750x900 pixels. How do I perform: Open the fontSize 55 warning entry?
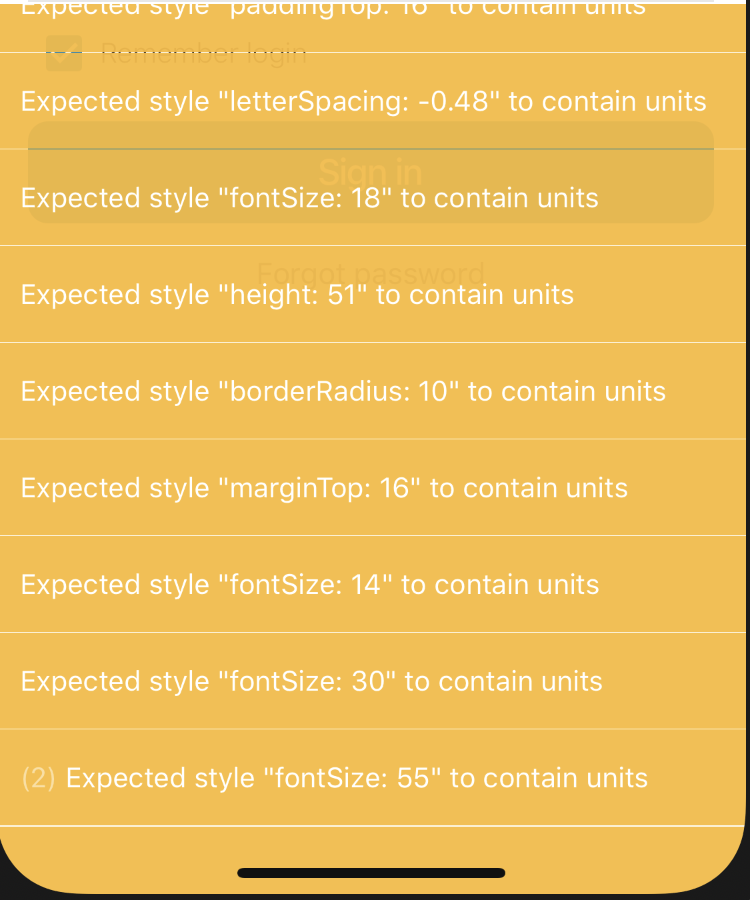click(373, 778)
